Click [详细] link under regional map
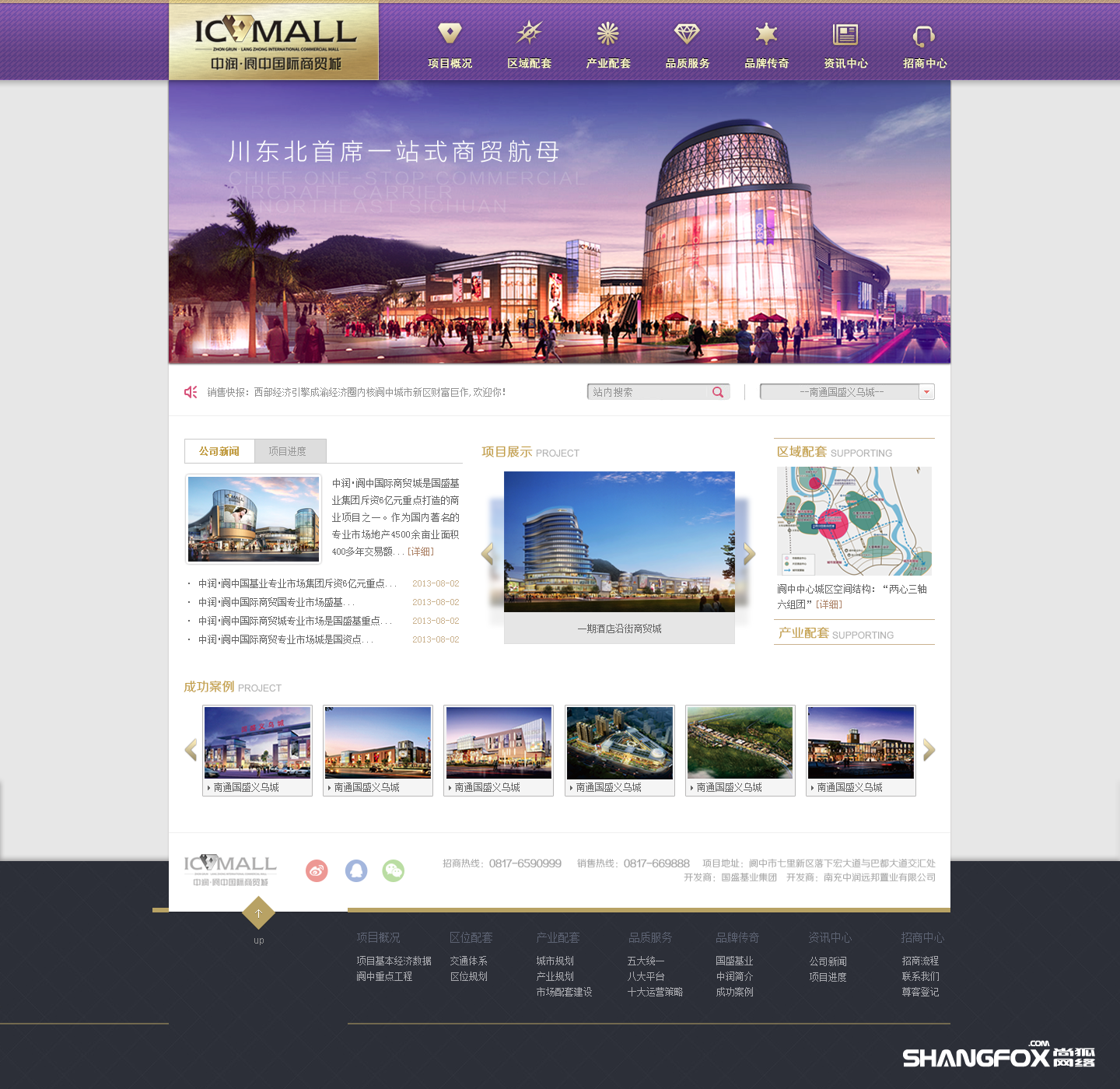1120x1089 pixels. pos(829,604)
